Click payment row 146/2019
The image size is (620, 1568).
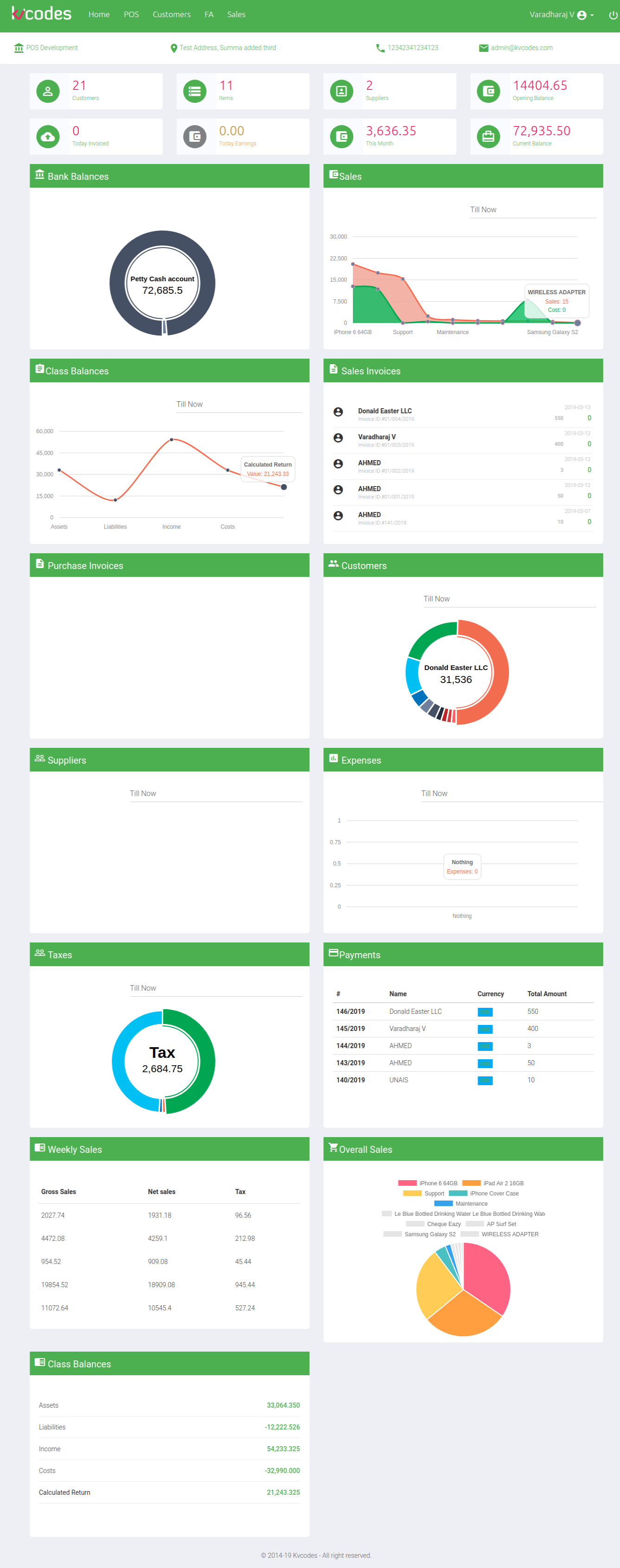point(351,1012)
